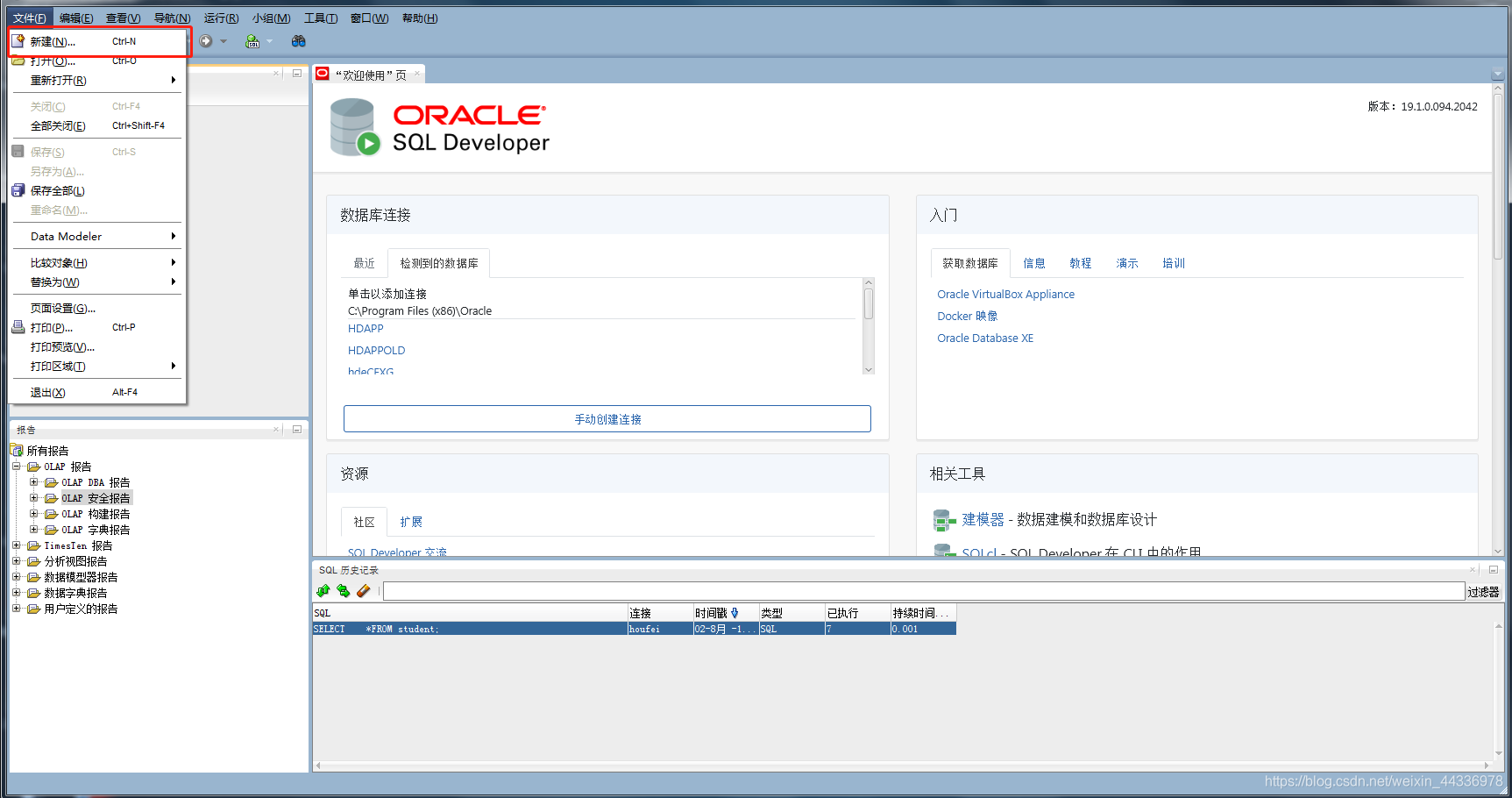Collapse the OLAP 报告 tree node
The width and height of the screenshot is (1512, 798).
point(17,467)
